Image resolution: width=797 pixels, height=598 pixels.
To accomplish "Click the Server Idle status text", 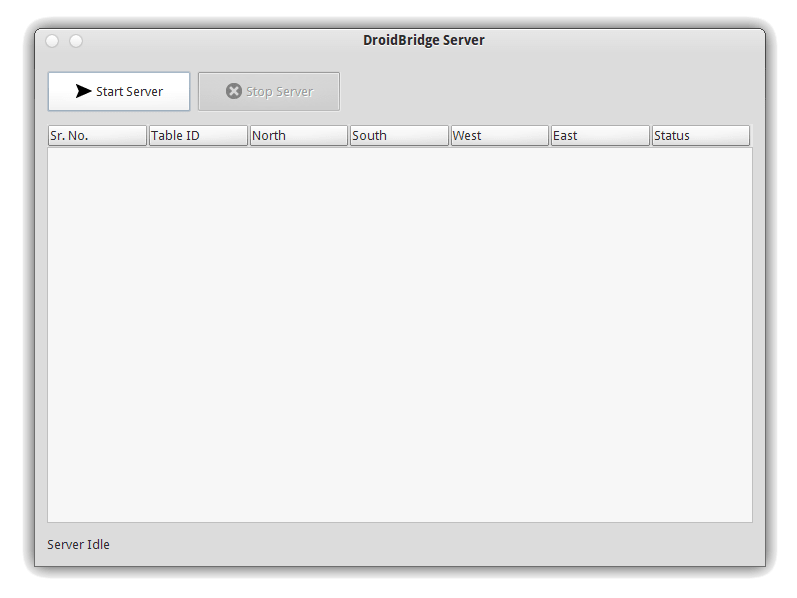I will click(78, 545).
